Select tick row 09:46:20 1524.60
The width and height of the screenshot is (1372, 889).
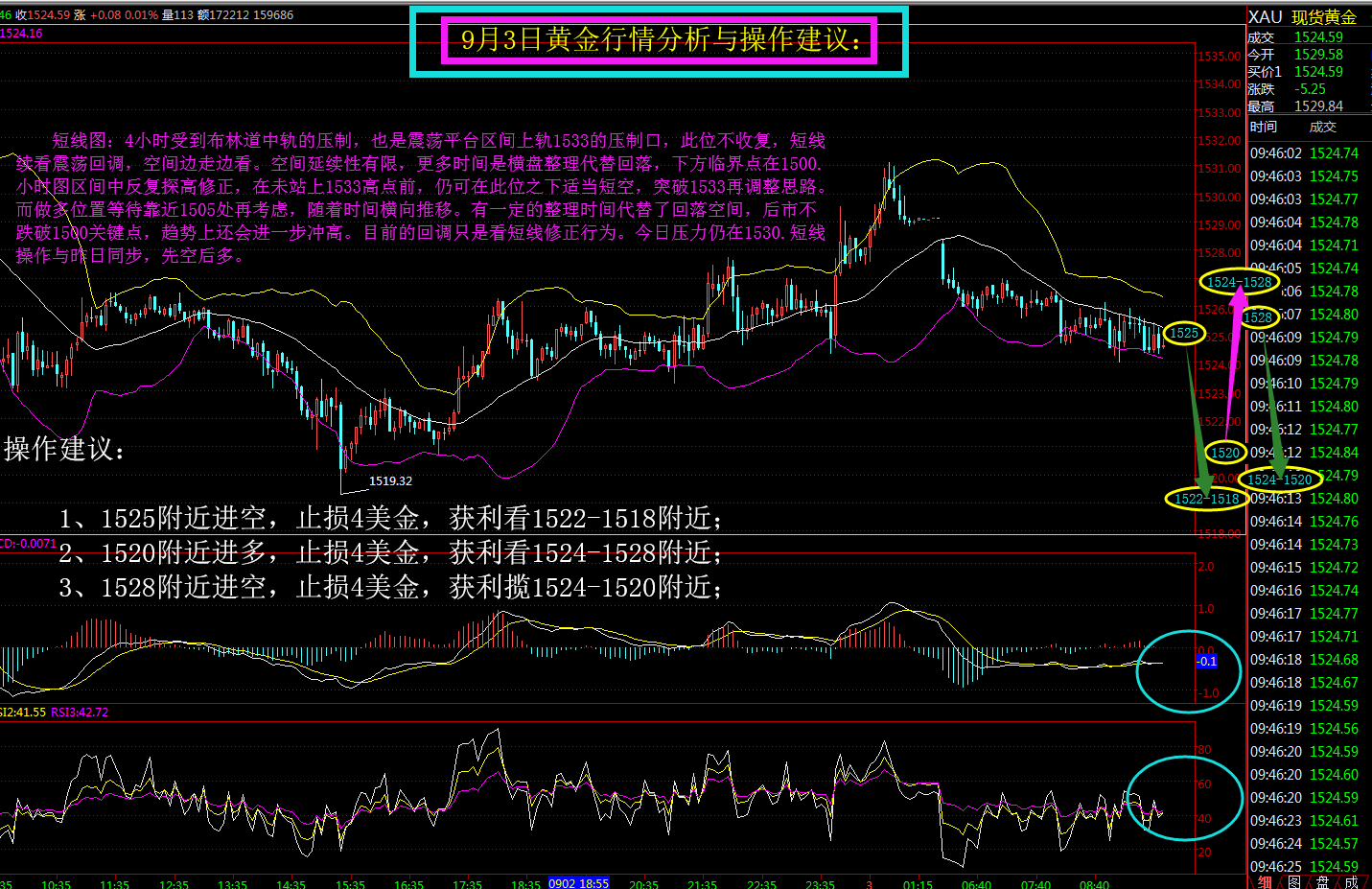[x=1304, y=775]
